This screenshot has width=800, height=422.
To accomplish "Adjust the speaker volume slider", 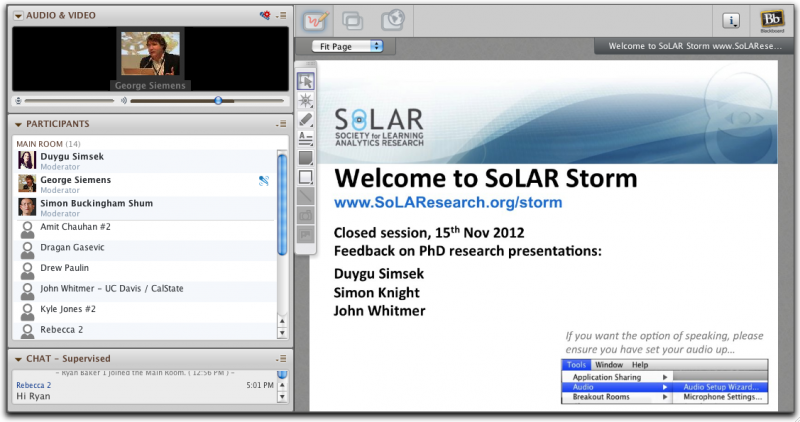I will (x=218, y=100).
